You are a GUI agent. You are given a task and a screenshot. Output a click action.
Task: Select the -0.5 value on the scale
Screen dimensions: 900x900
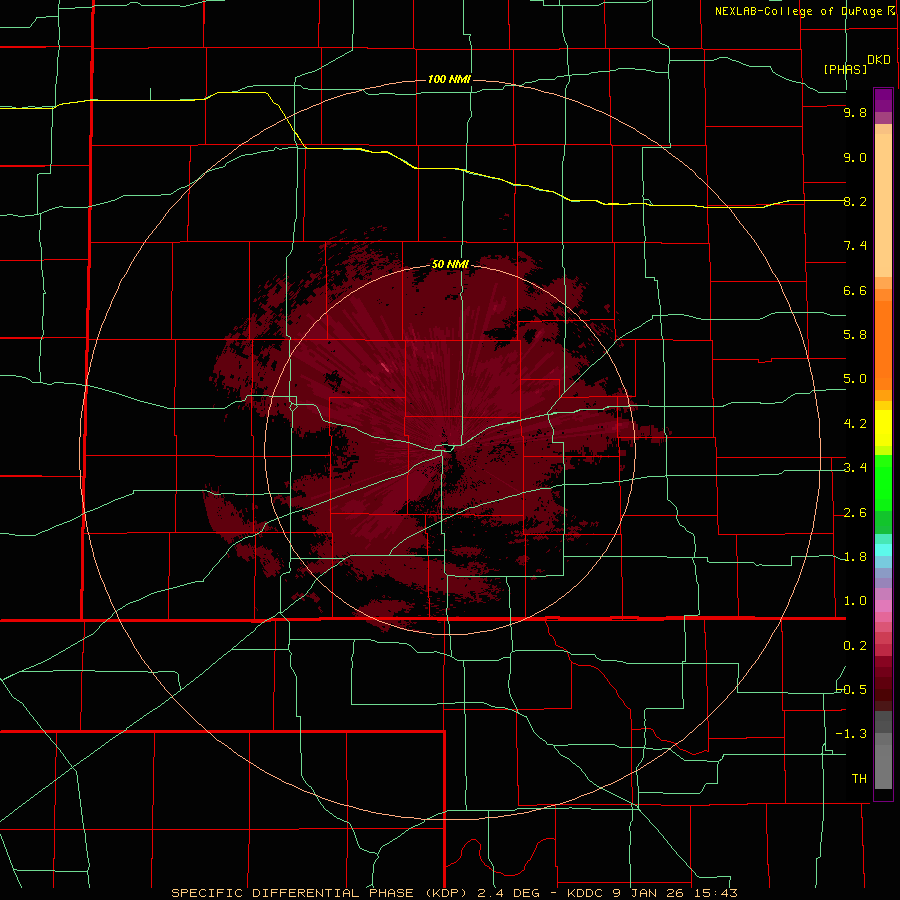click(852, 690)
